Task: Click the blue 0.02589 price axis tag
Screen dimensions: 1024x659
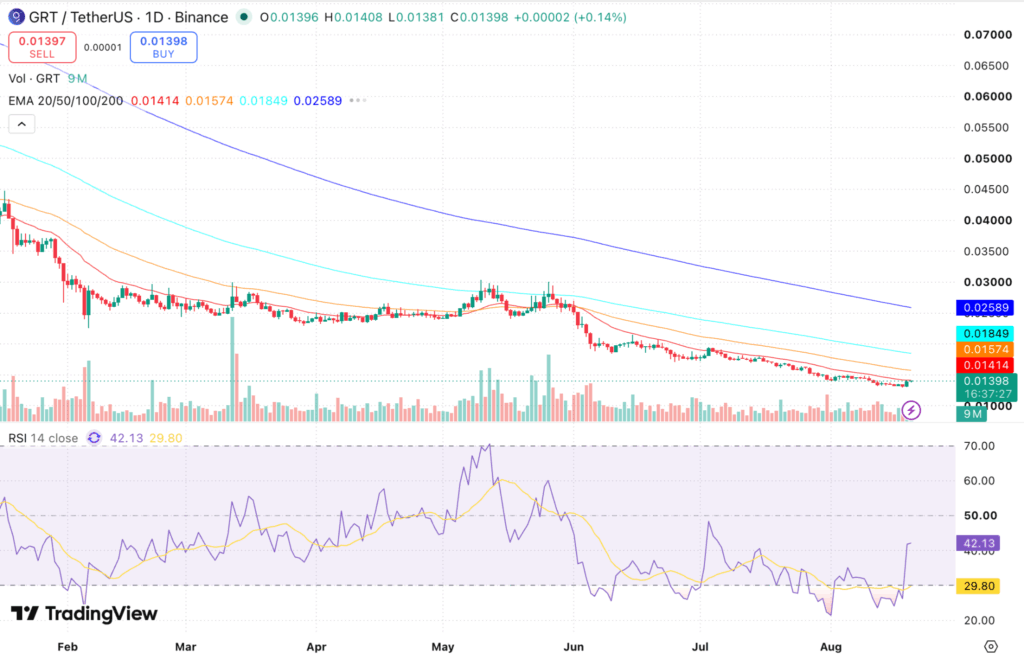Action: 985,308
